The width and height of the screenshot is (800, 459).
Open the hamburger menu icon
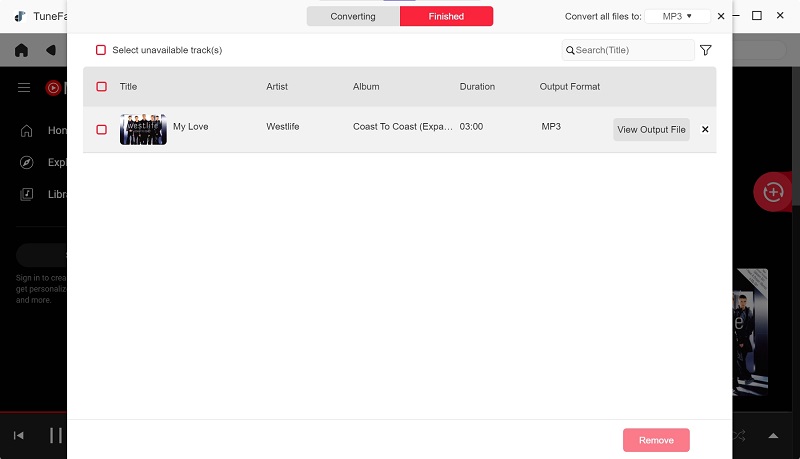24,88
